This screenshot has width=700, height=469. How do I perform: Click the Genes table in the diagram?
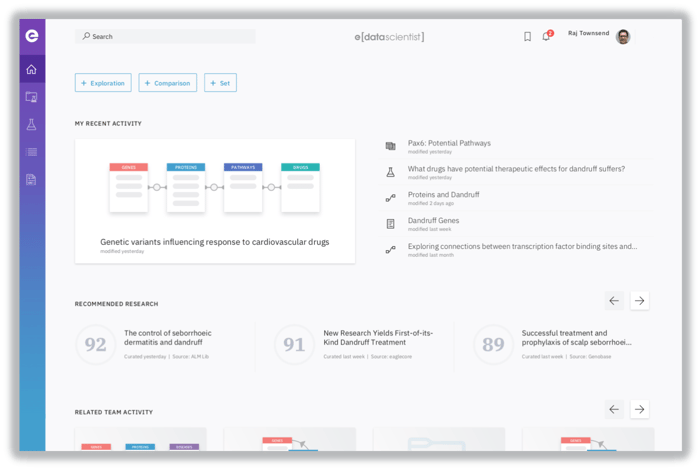(x=129, y=187)
